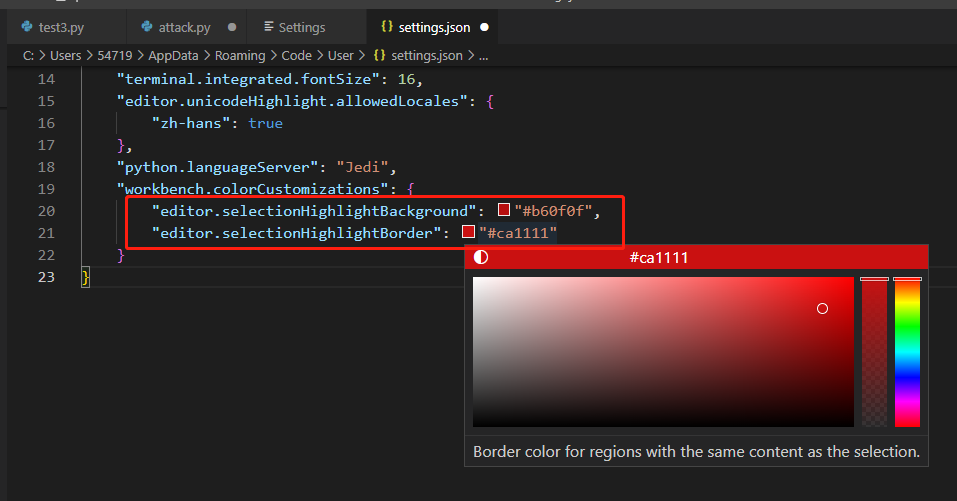The height and width of the screenshot is (501, 957).
Task: Click the Settings tab list icon
Action: pyautogui.click(x=269, y=27)
